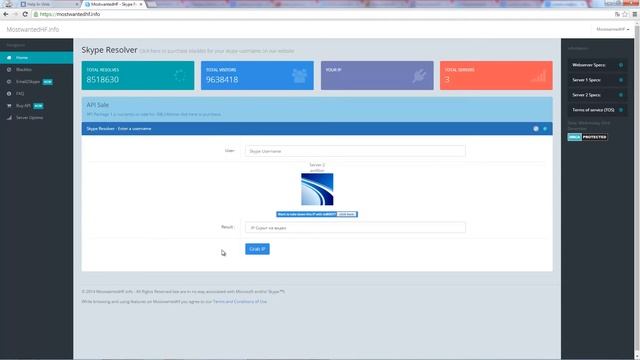Click the Skype Username input field
This screenshot has width=640, height=360.
tap(355, 151)
